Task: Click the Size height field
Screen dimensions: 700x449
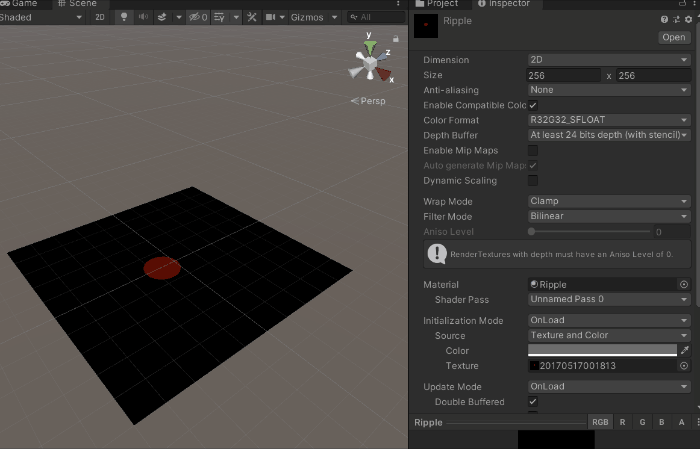Action: [654, 75]
